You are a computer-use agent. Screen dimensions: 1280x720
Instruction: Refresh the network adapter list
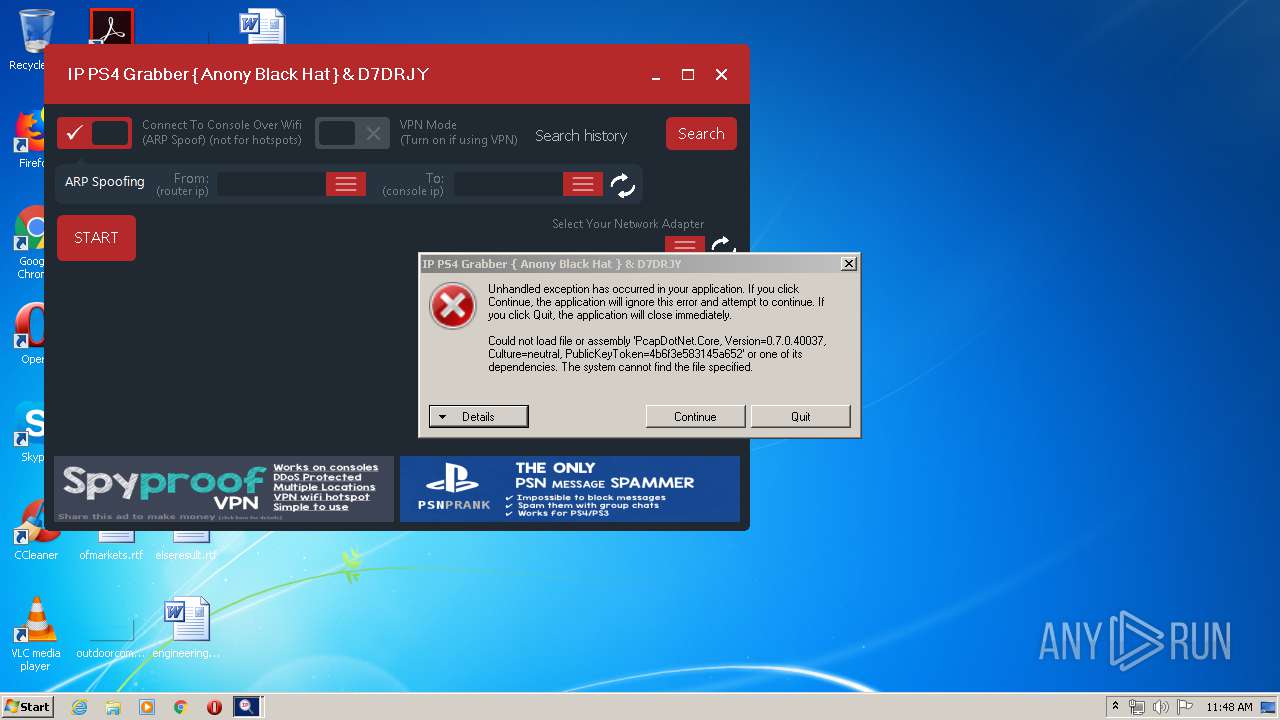pos(723,245)
